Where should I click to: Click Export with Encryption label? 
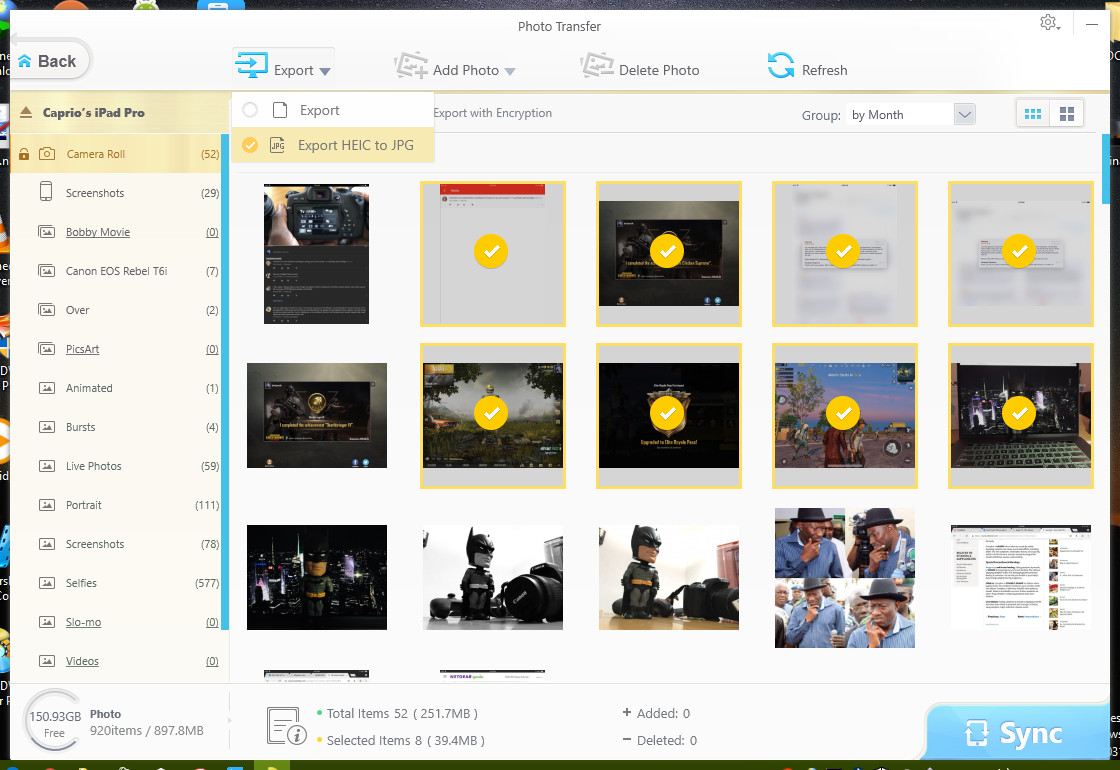(493, 113)
